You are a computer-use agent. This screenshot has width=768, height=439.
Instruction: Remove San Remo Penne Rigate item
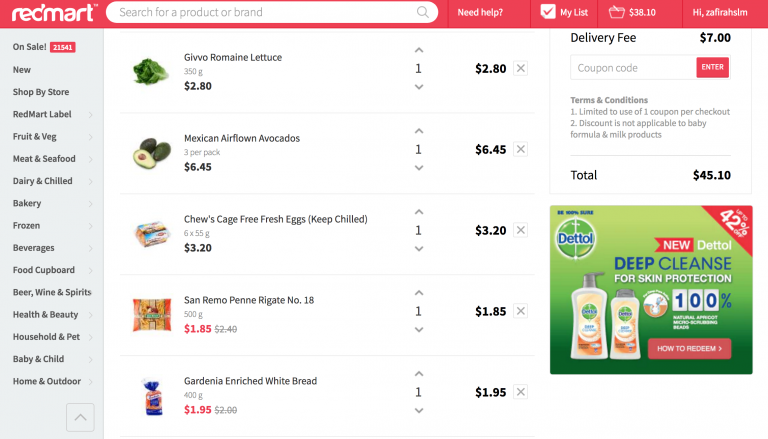pos(521,311)
